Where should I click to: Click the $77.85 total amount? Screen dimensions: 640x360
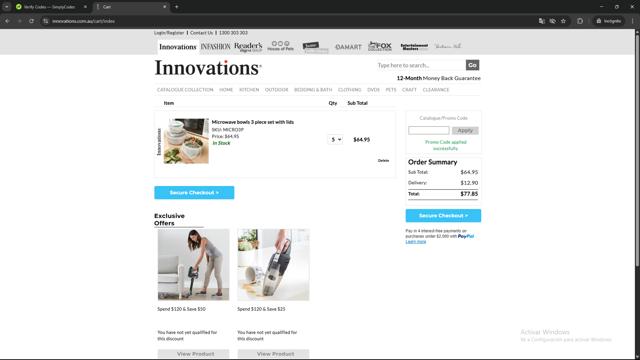(469, 194)
